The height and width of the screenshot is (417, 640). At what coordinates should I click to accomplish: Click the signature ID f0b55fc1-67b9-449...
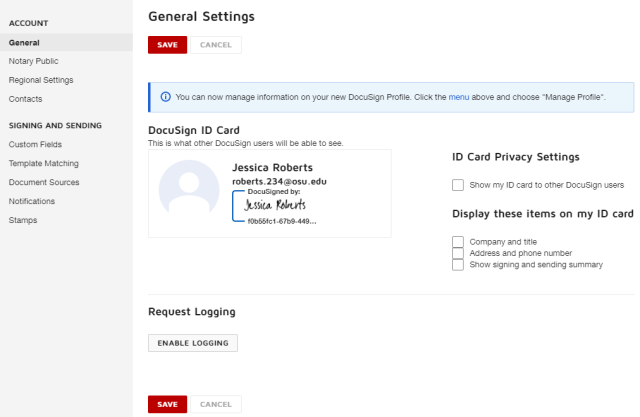(282, 221)
